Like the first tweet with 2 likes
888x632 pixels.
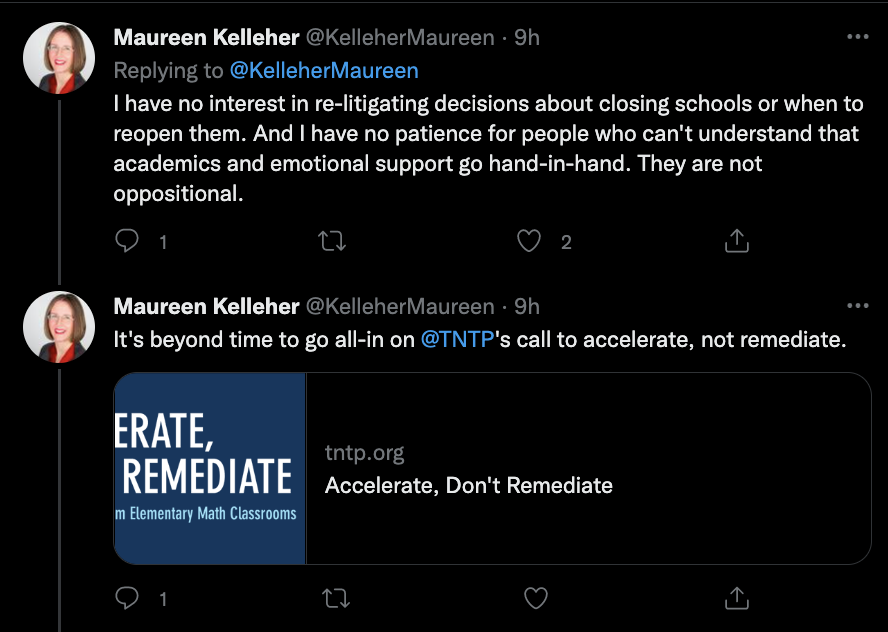click(x=529, y=241)
